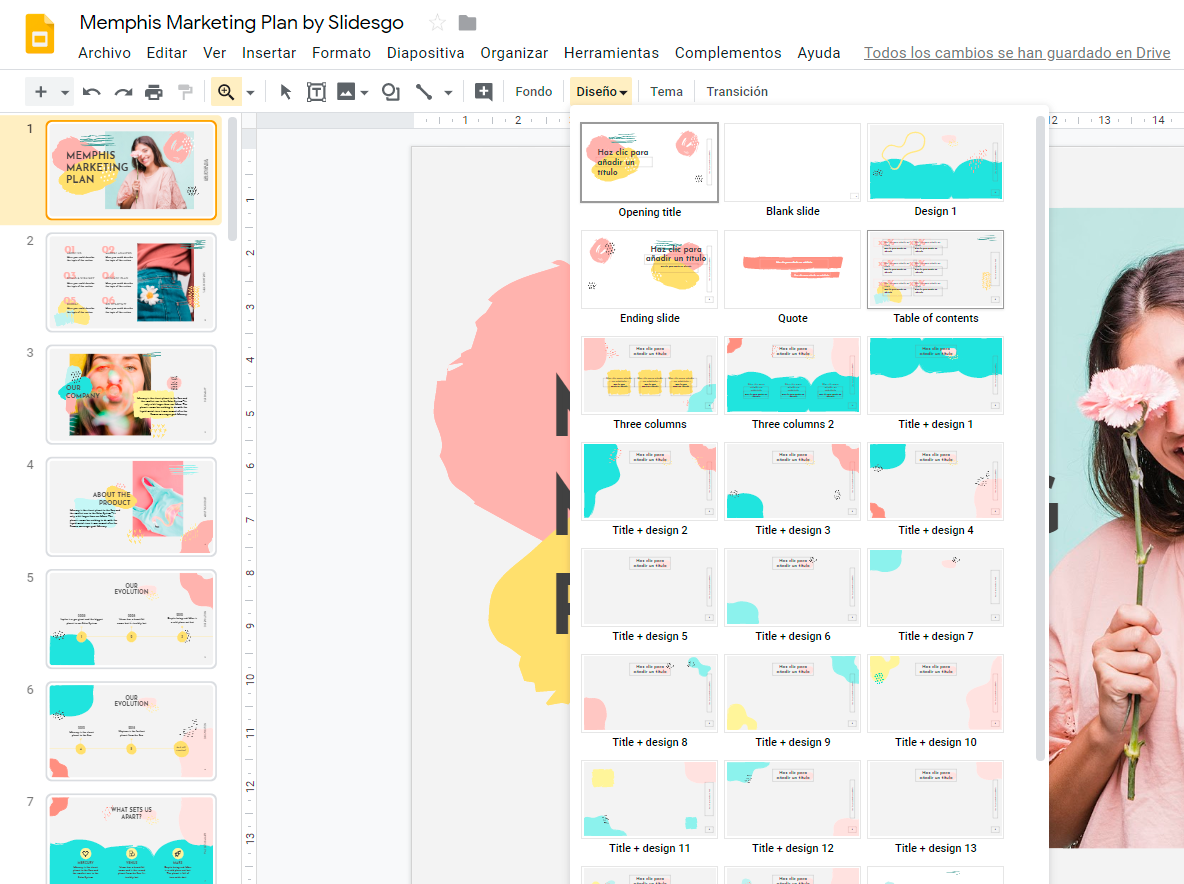The width and height of the screenshot is (1184, 884).
Task: Click the Google Slides logo icon
Action: point(40,34)
